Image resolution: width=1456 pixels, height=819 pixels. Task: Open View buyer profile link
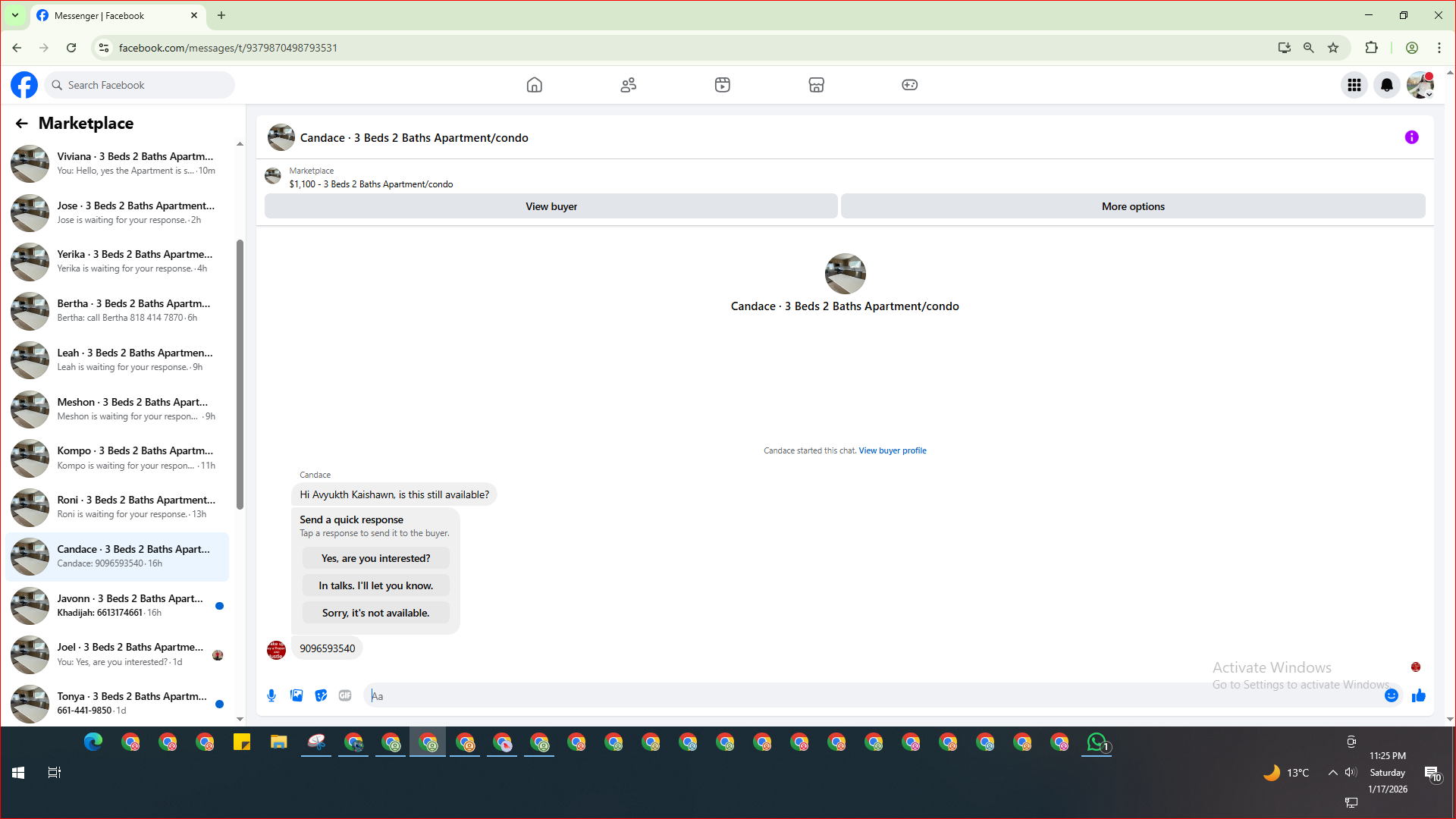click(893, 450)
